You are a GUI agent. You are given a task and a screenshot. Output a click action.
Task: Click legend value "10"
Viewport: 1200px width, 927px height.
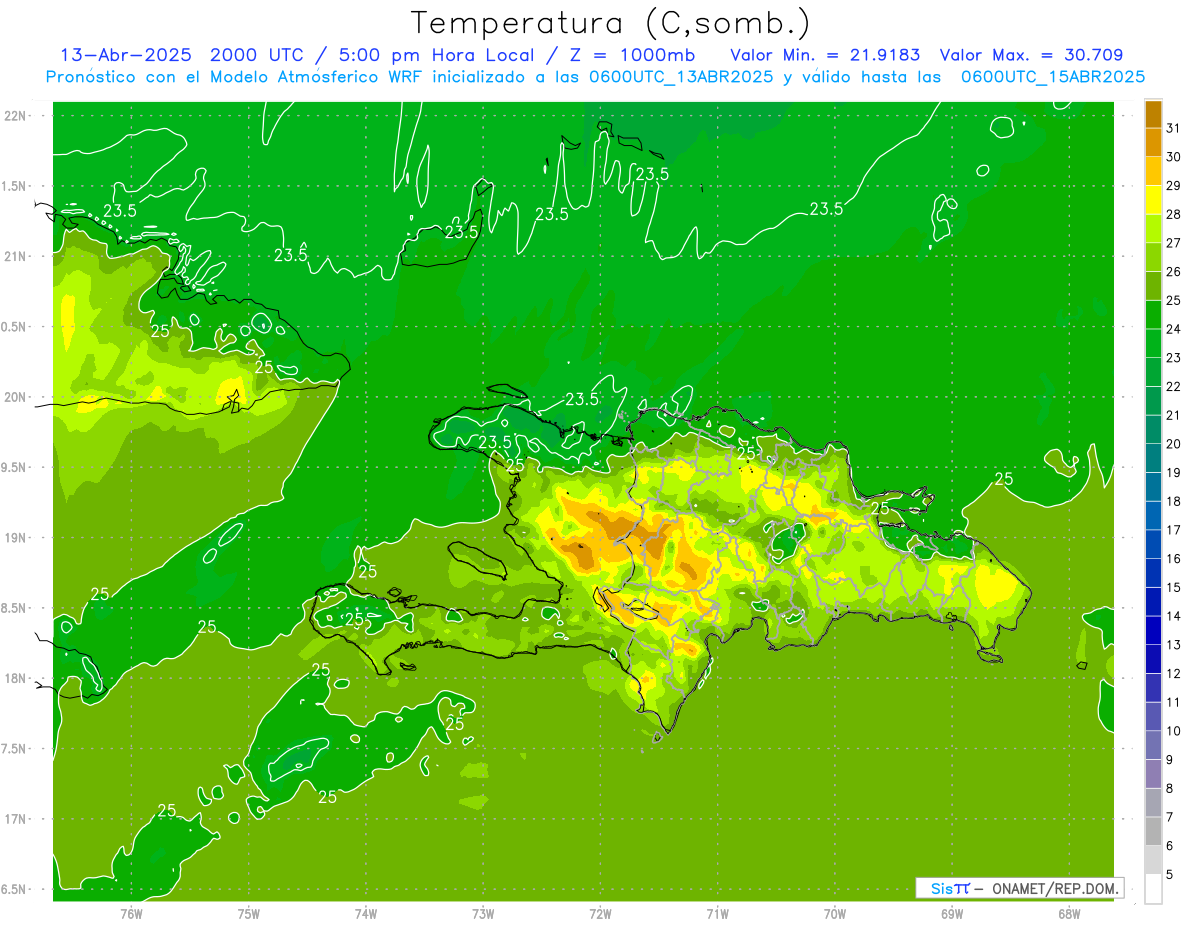(1174, 731)
